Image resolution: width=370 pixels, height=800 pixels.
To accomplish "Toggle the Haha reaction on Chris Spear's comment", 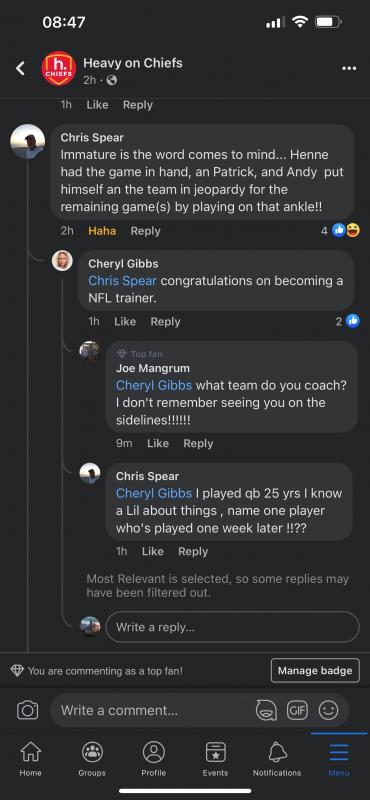I will pyautogui.click(x=102, y=231).
